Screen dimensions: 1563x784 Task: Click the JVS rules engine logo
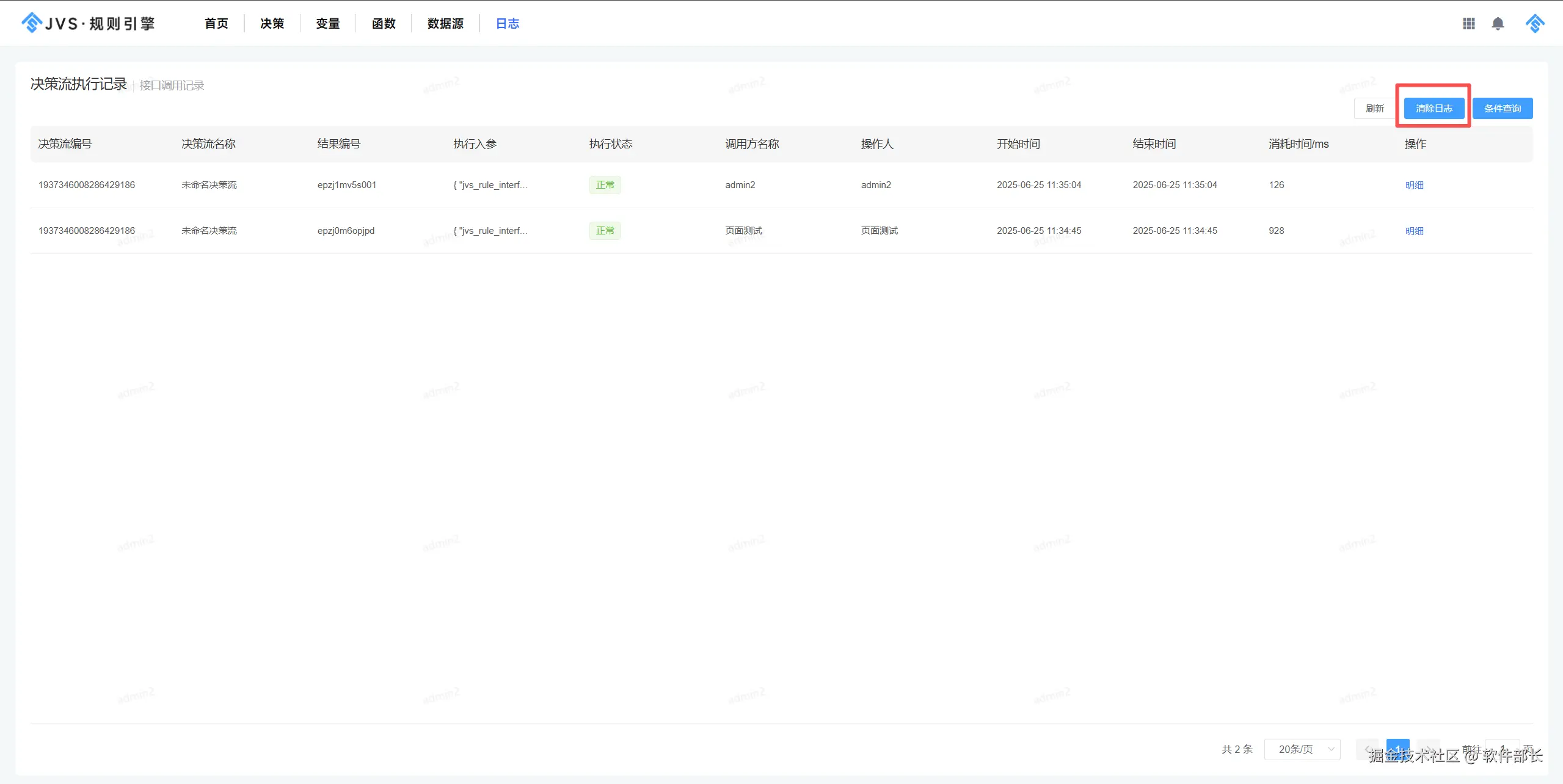click(x=89, y=23)
